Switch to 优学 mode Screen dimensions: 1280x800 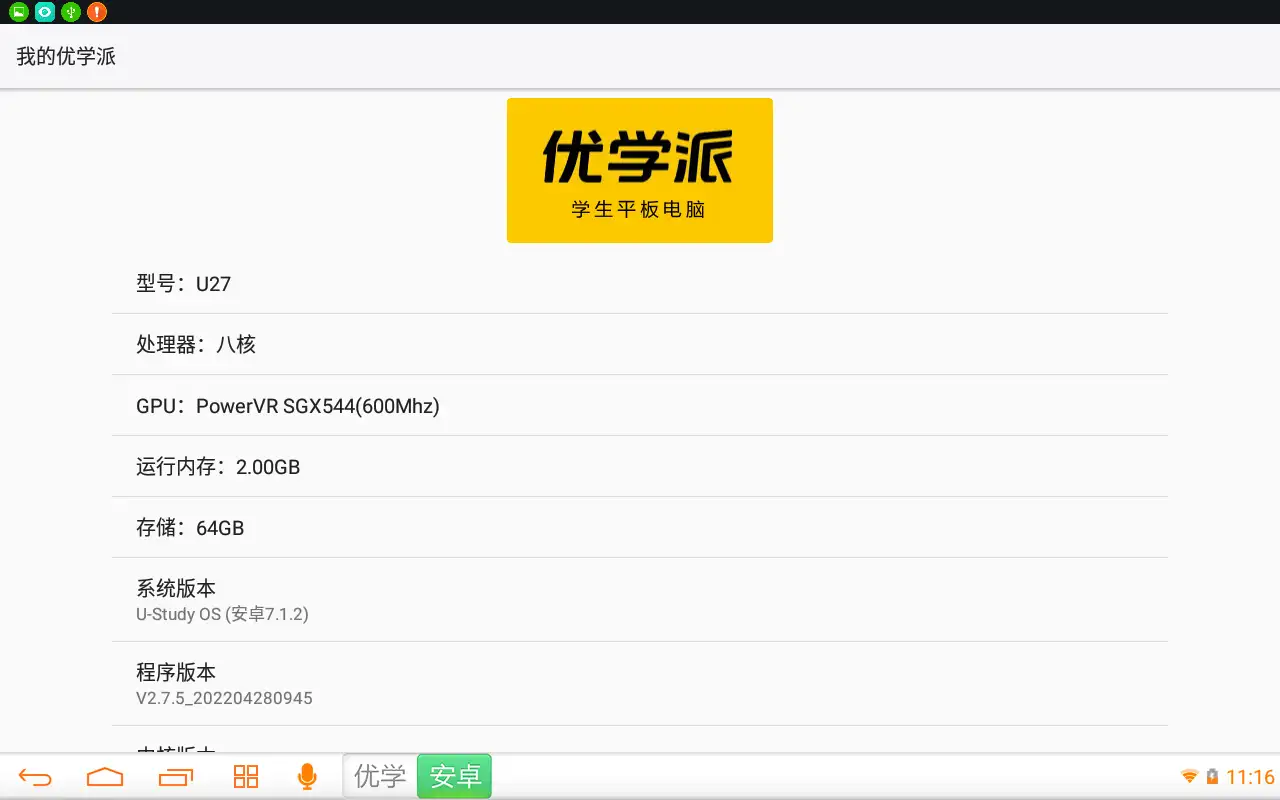pyautogui.click(x=380, y=776)
